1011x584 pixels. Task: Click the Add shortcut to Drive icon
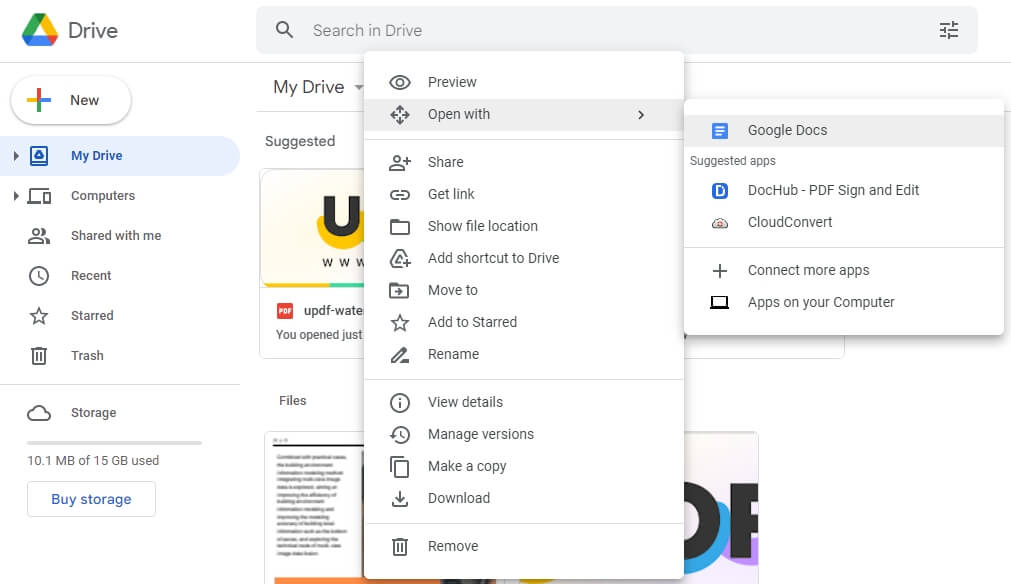coord(400,258)
